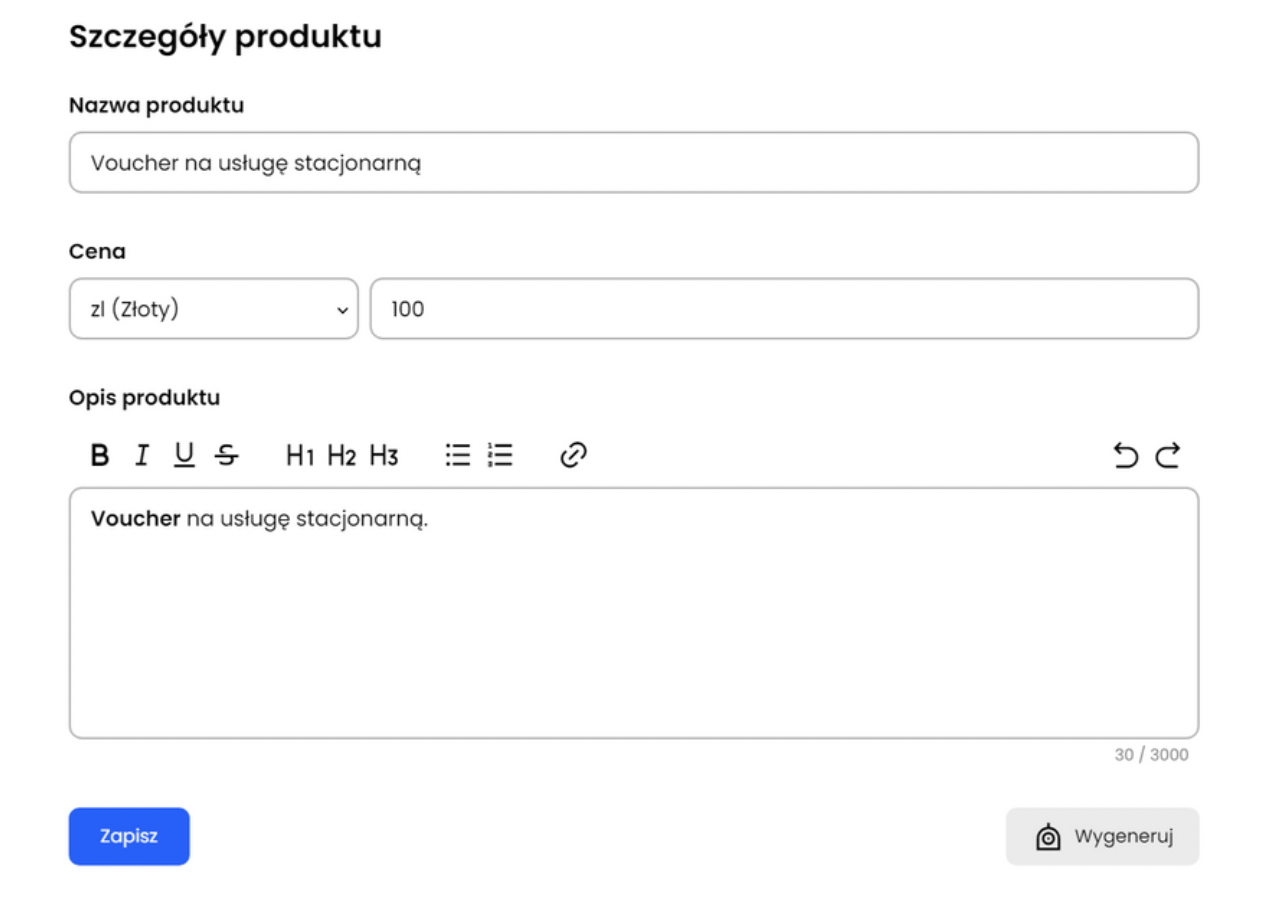Toggle bold formatting in description toolbar
The width and height of the screenshot is (1286, 922).
click(100, 456)
